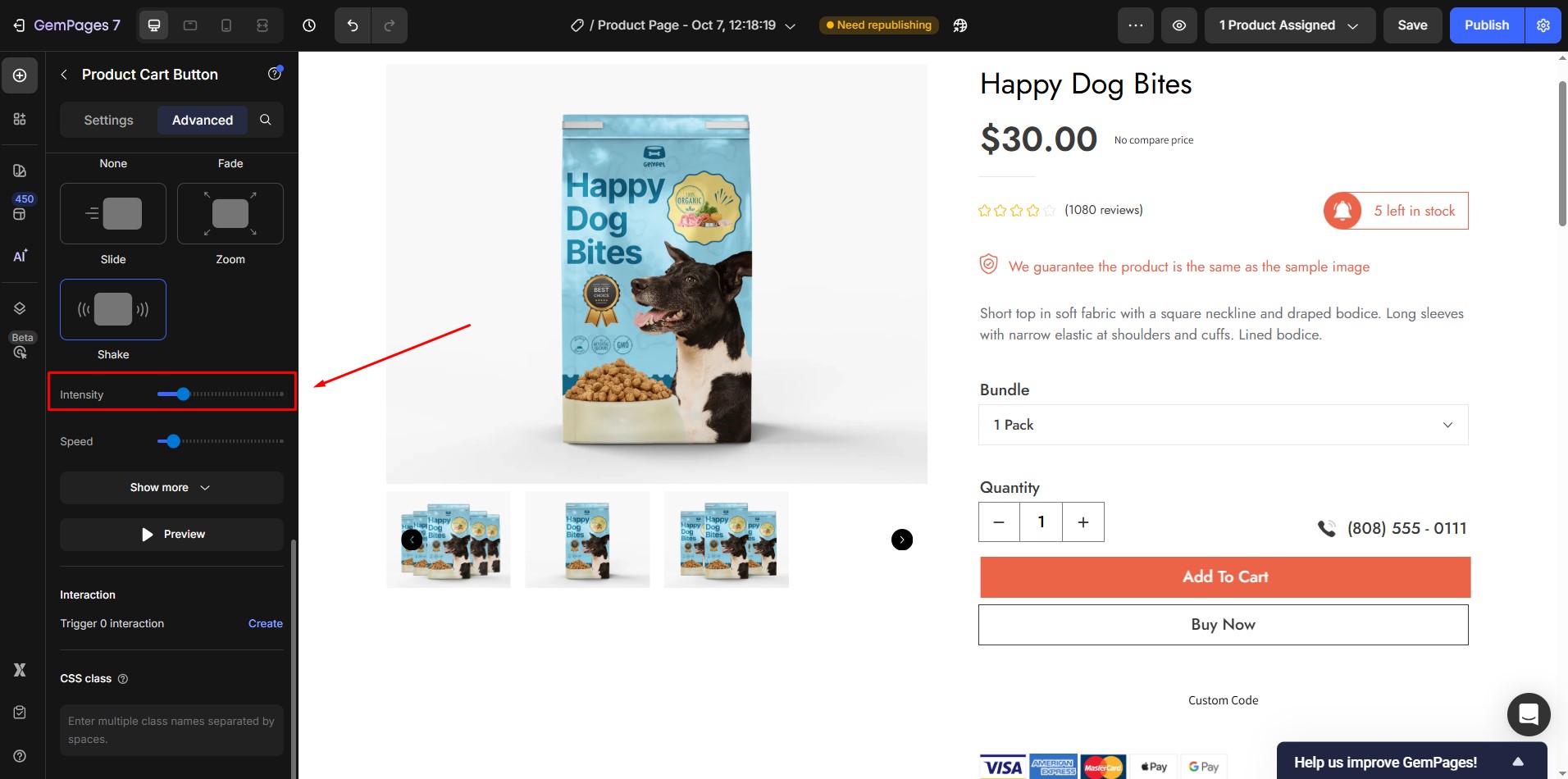1568x779 pixels.
Task: Click the undo arrow icon
Action: point(353,25)
